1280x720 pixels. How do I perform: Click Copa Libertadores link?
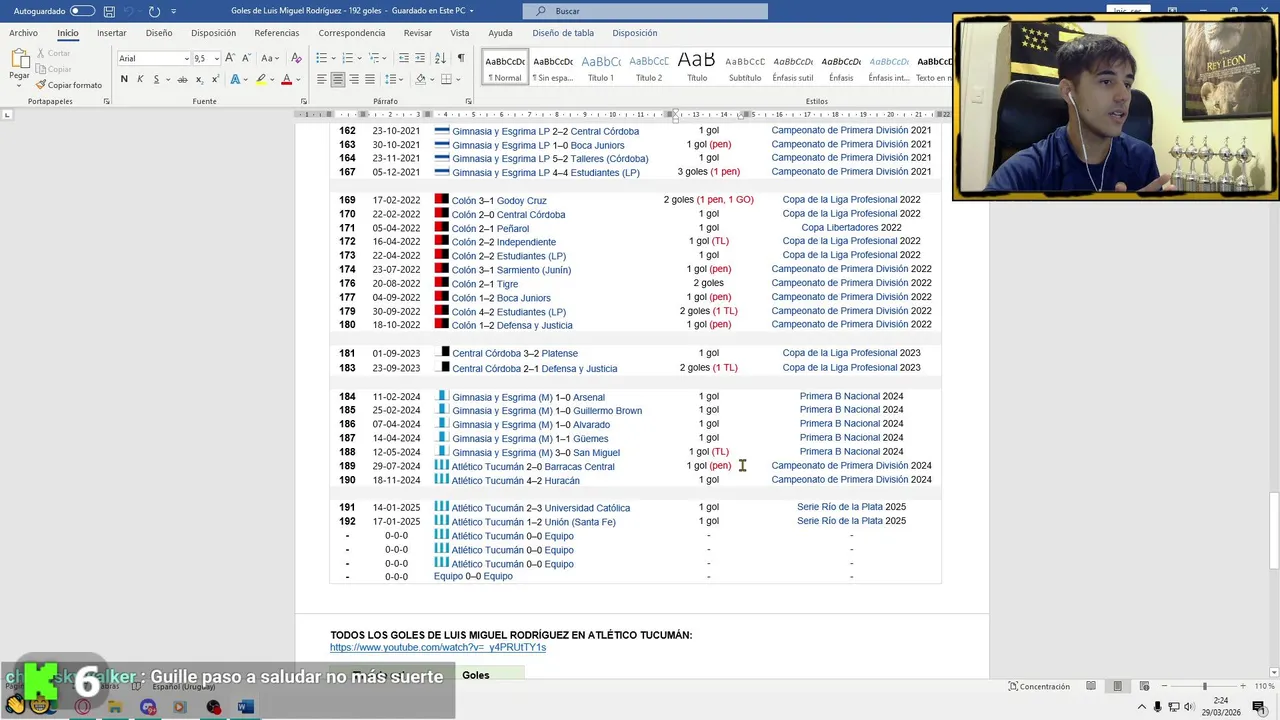[840, 228]
